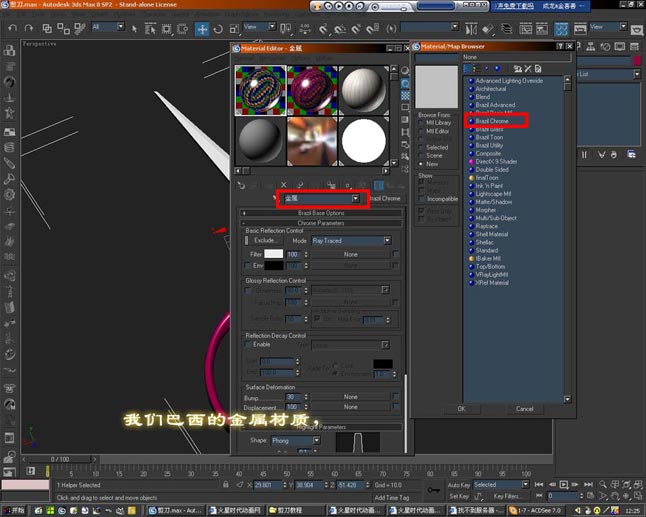Select the New radio button
The width and height of the screenshot is (646, 517).
[421, 164]
